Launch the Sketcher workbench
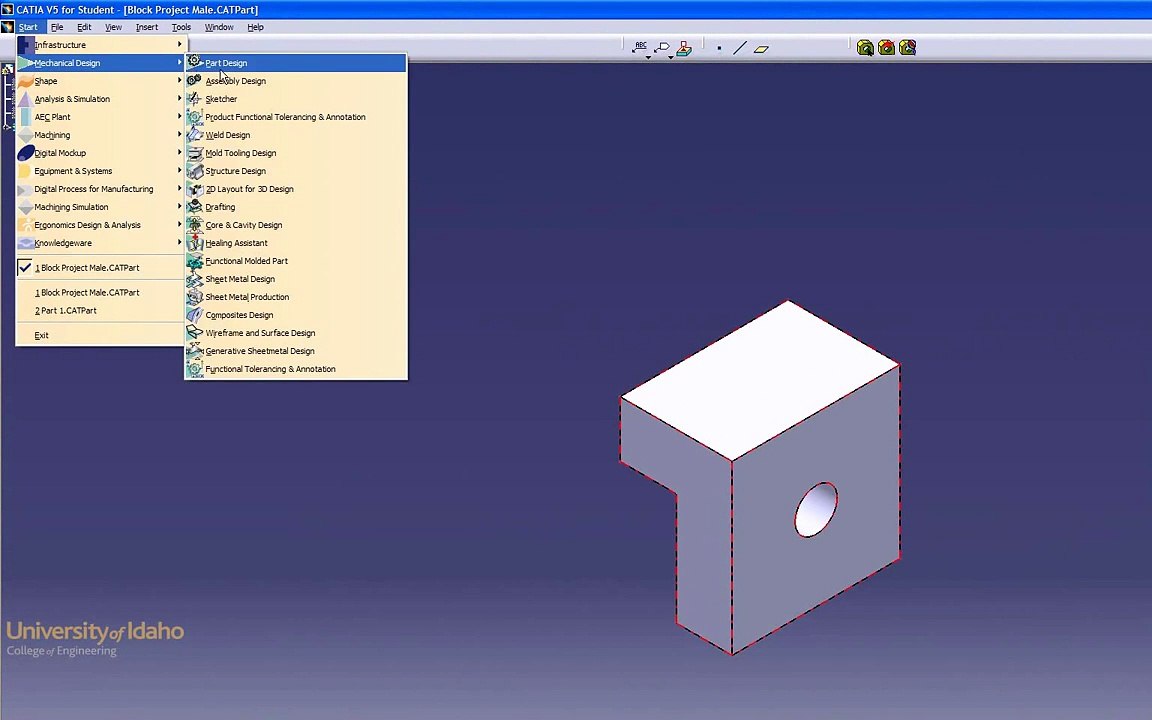1152x720 pixels. coord(295,98)
